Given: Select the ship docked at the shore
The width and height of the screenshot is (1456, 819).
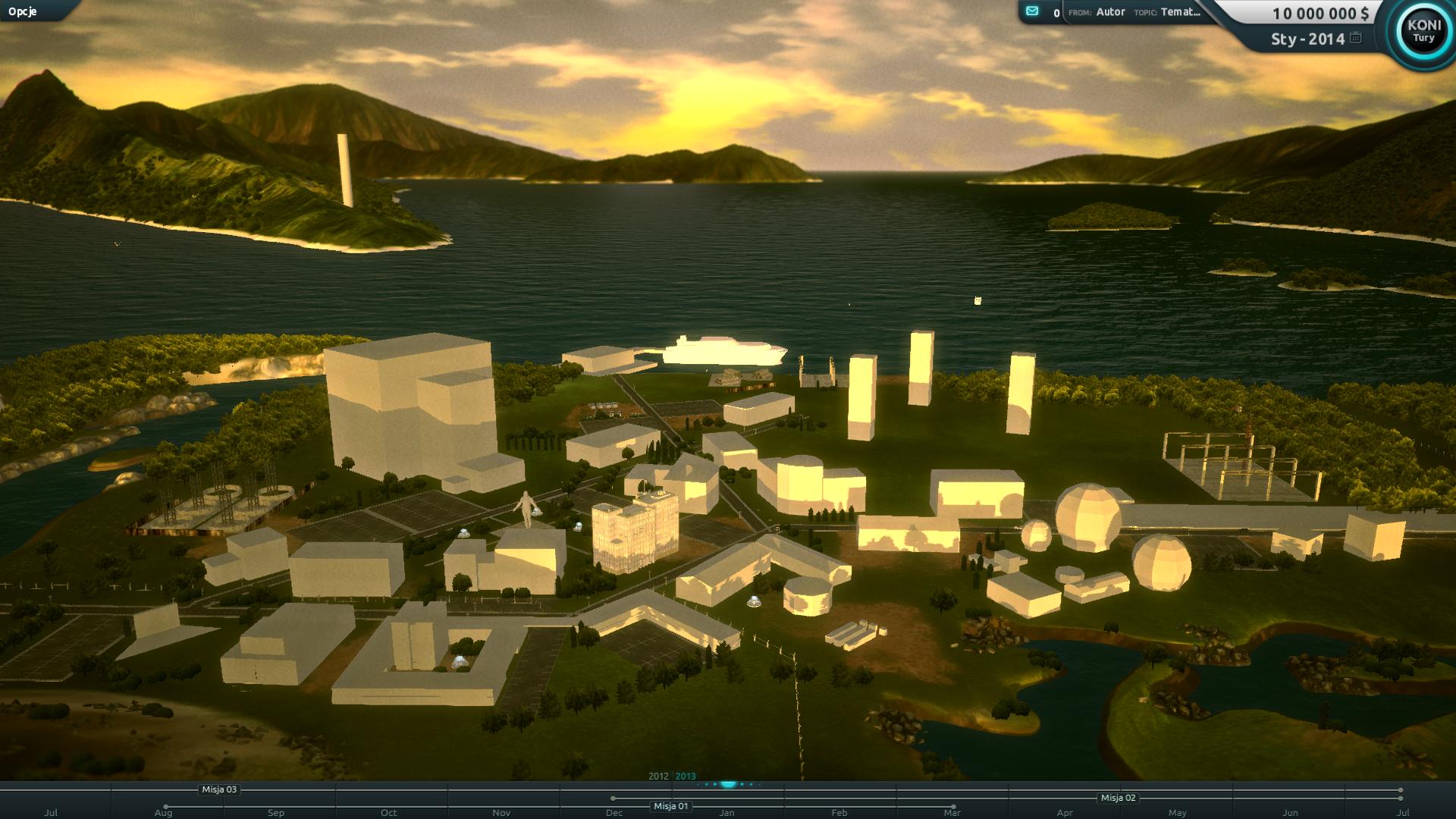Looking at the screenshot, I should point(724,351).
